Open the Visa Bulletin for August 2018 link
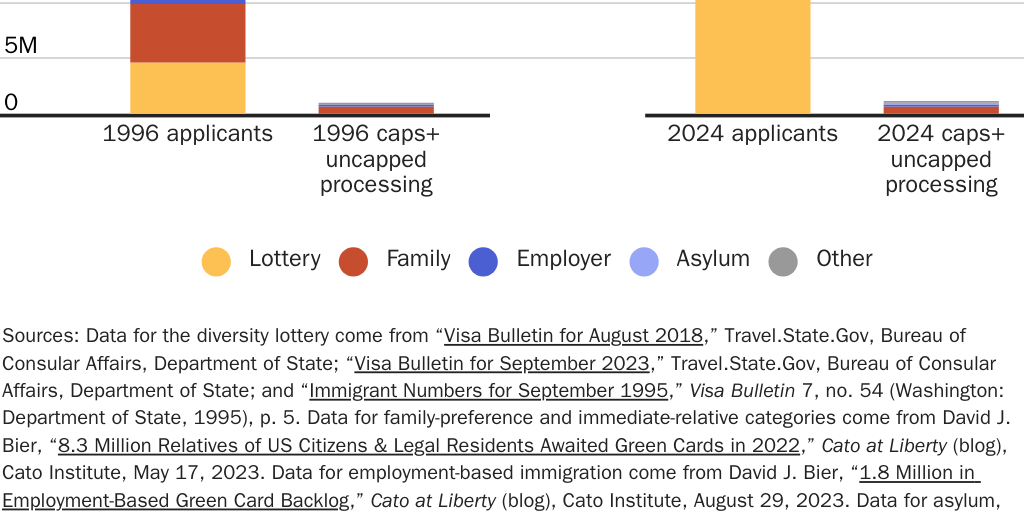Screen dimensions: 1024x512 click(x=573, y=335)
